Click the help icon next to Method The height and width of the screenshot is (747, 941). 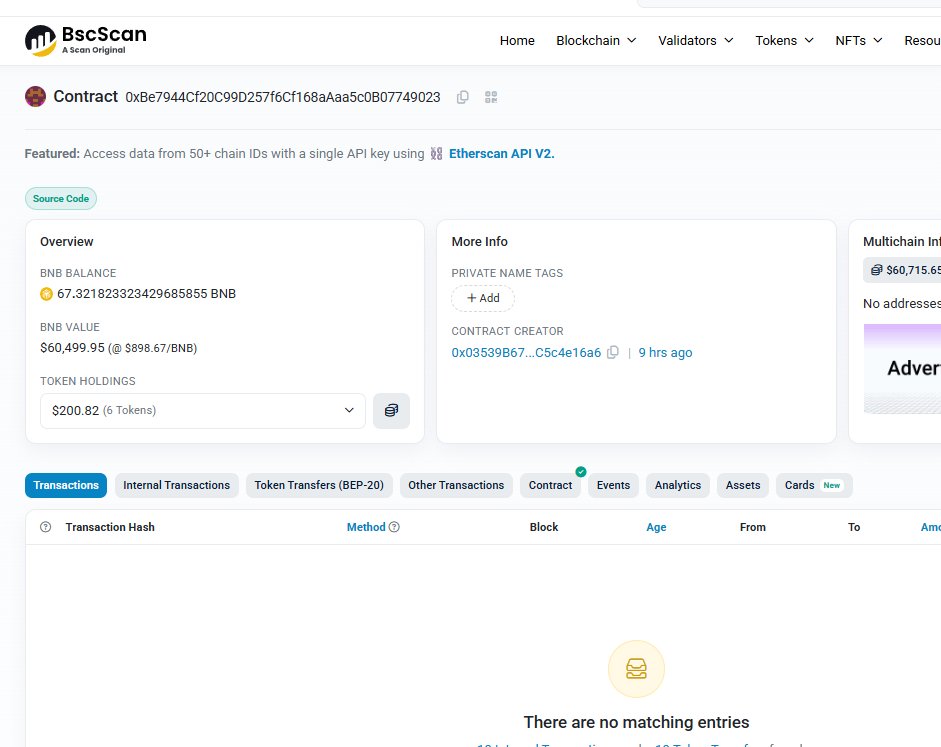[394, 527]
